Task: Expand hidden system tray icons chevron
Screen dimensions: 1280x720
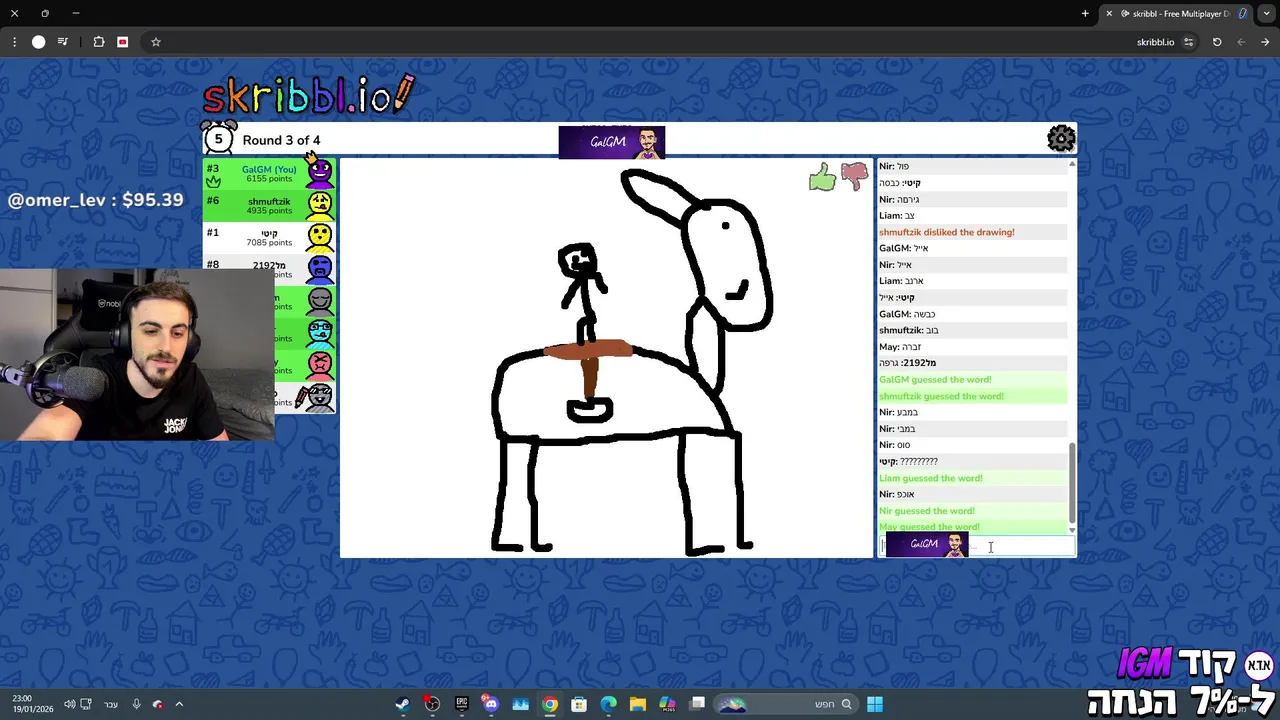Action: pyautogui.click(x=179, y=704)
